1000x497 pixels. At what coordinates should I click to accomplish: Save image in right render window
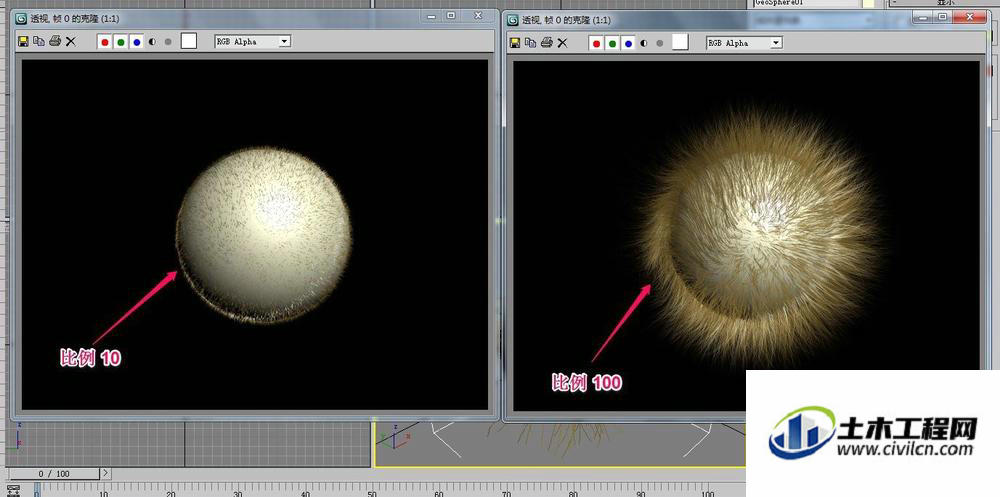[515, 43]
